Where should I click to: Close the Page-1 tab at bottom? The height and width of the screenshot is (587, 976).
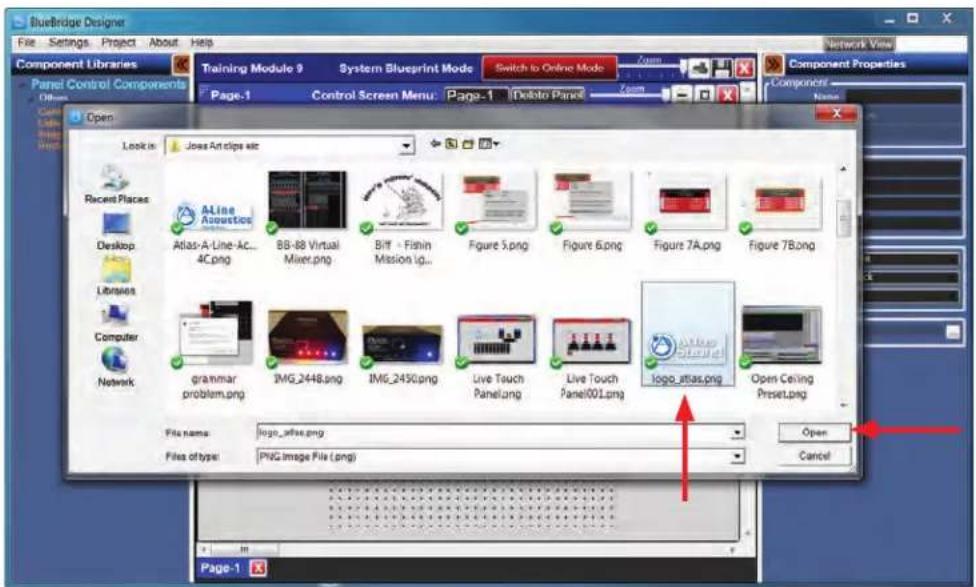pos(258,568)
